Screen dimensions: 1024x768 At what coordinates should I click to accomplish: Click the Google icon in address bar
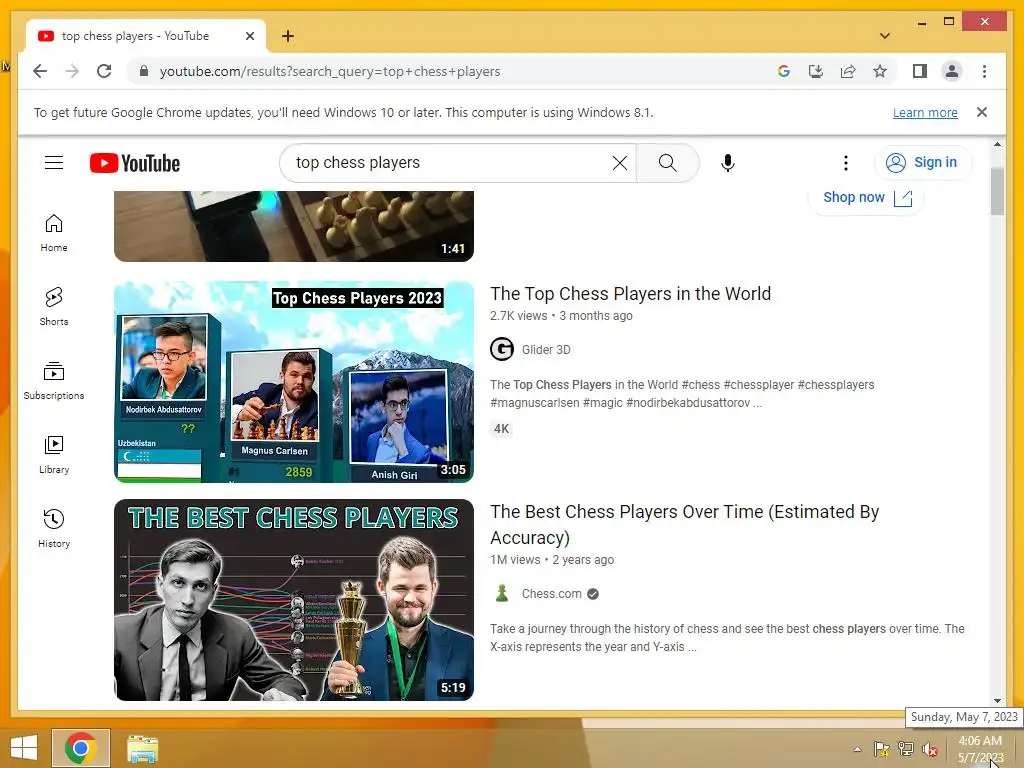pyautogui.click(x=784, y=71)
